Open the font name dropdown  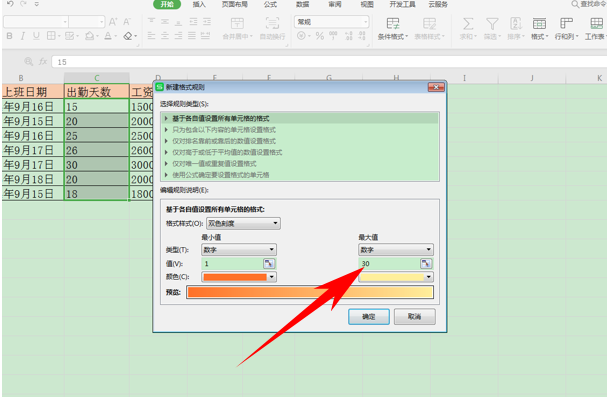pyautogui.click(x=65, y=22)
